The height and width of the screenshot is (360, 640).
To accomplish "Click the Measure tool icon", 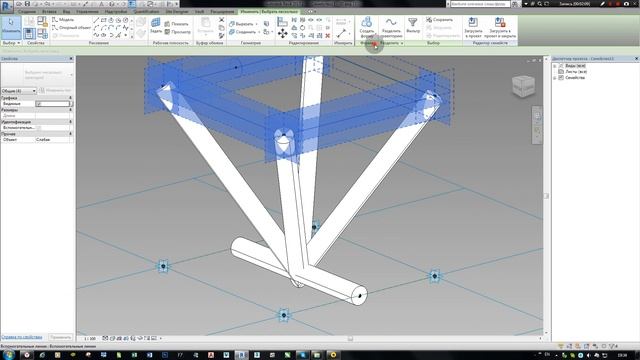I will 341,33.
